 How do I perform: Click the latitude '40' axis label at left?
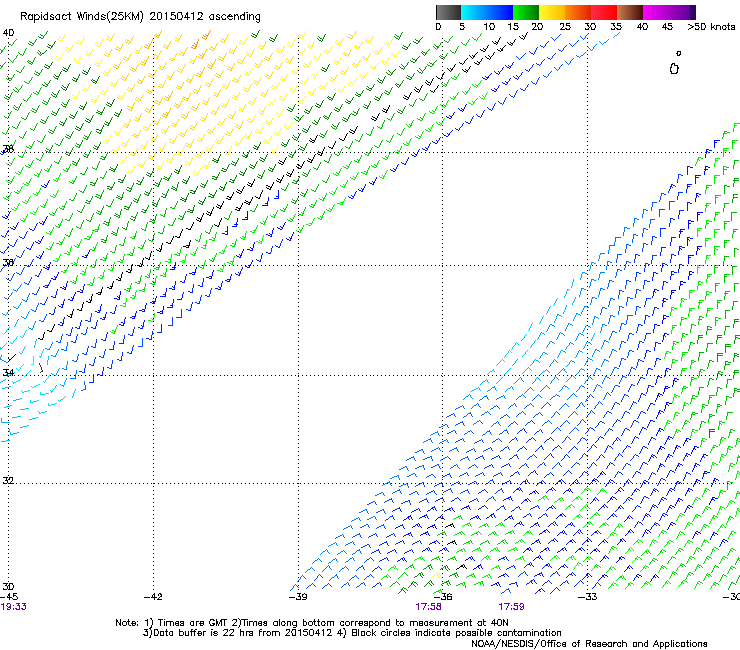click(x=8, y=33)
